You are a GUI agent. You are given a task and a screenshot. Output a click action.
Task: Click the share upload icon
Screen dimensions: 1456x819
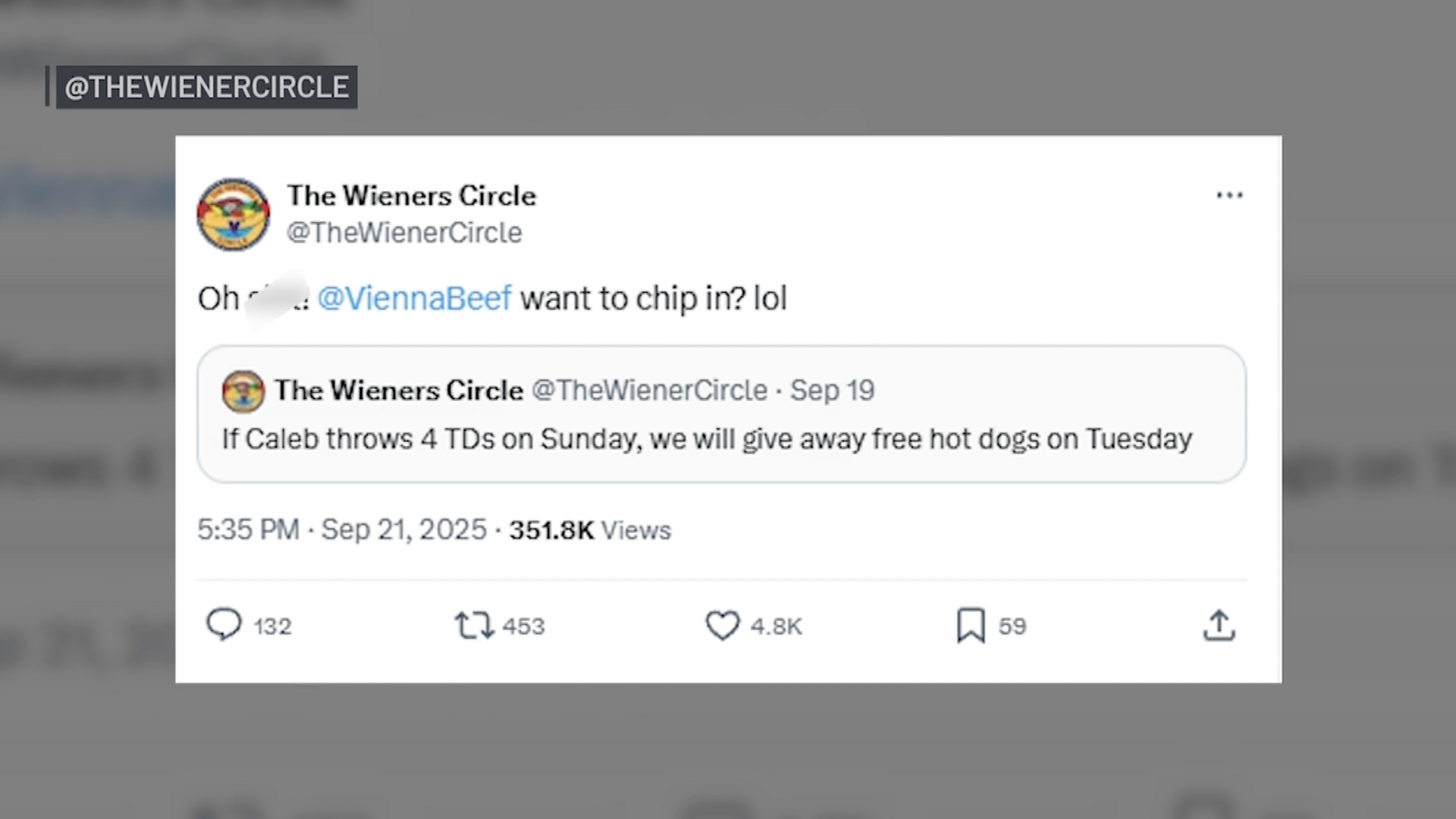[x=1219, y=626]
